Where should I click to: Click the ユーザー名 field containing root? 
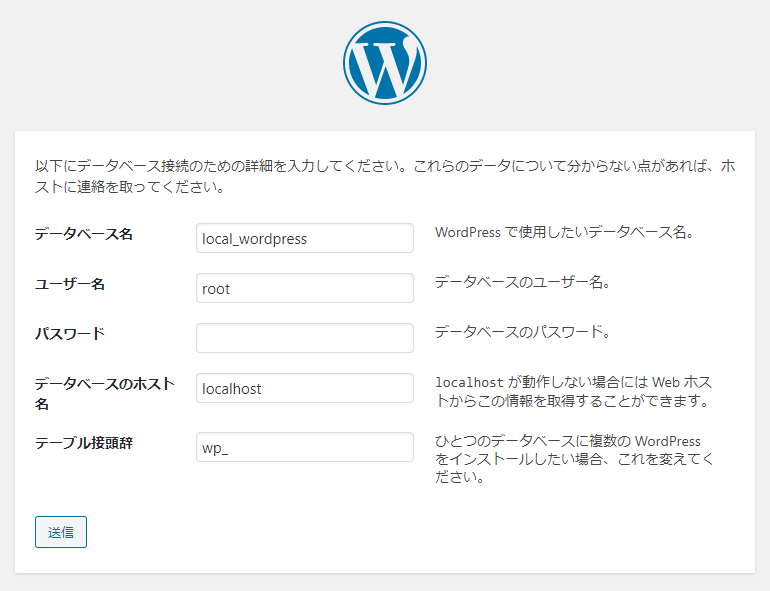pyautogui.click(x=305, y=288)
